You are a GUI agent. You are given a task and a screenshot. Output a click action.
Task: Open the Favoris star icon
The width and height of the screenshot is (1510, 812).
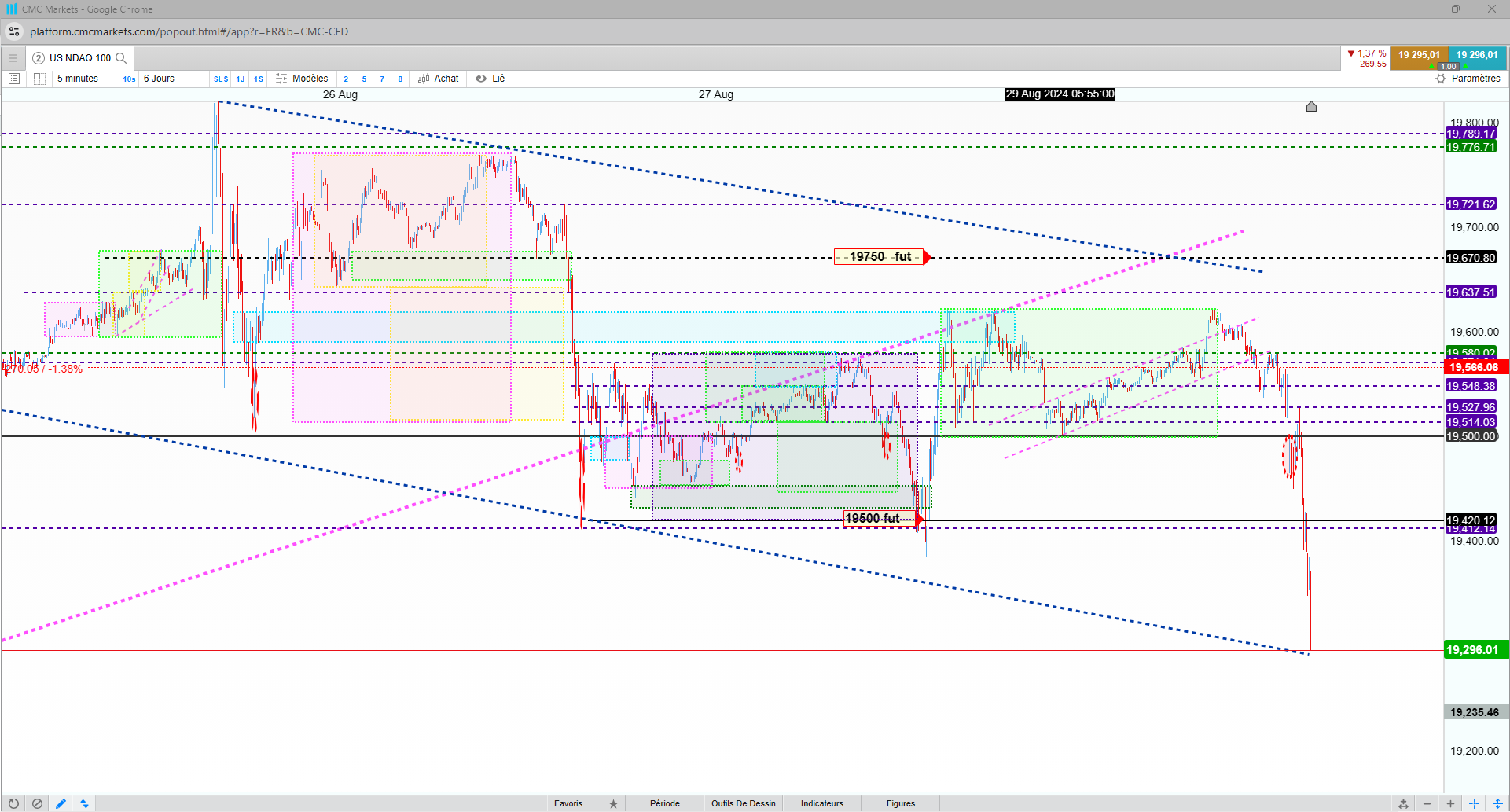613,803
